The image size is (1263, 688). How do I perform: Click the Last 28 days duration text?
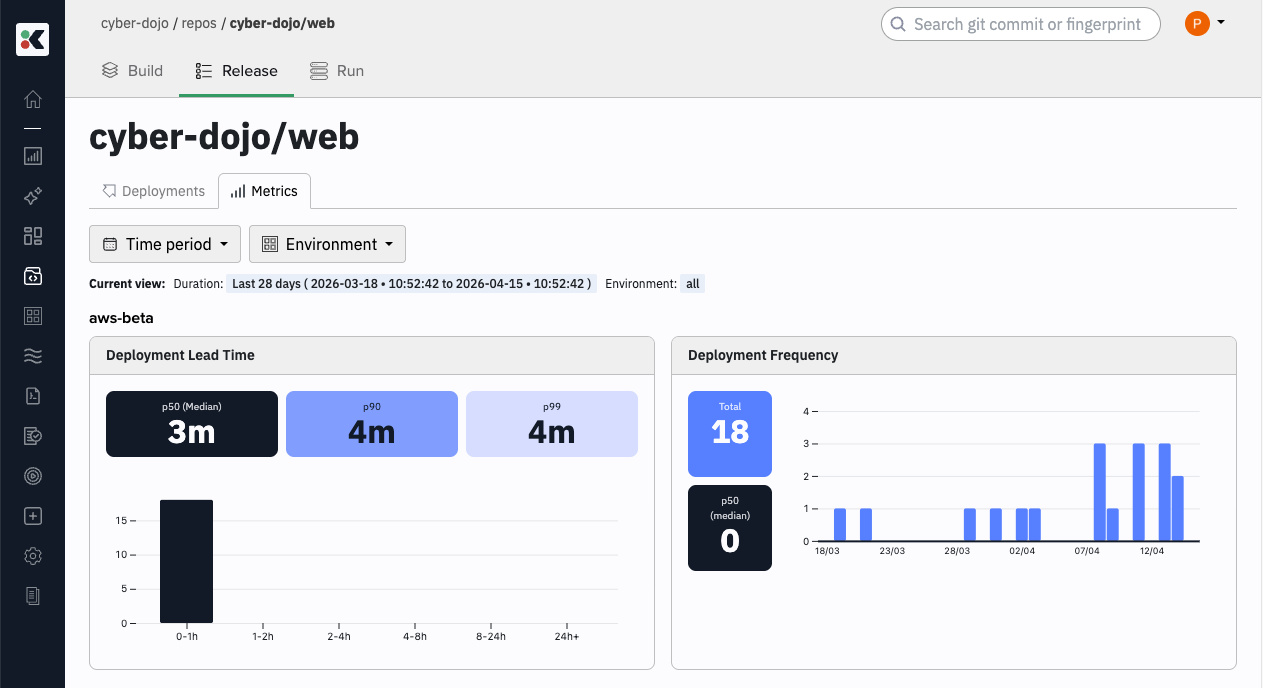pyautogui.click(x=411, y=284)
